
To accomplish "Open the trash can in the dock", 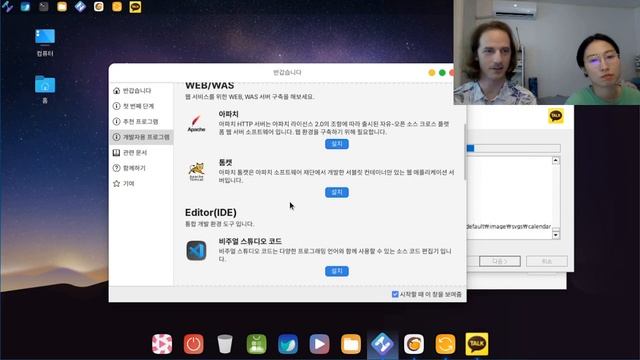I will pyautogui.click(x=225, y=344).
